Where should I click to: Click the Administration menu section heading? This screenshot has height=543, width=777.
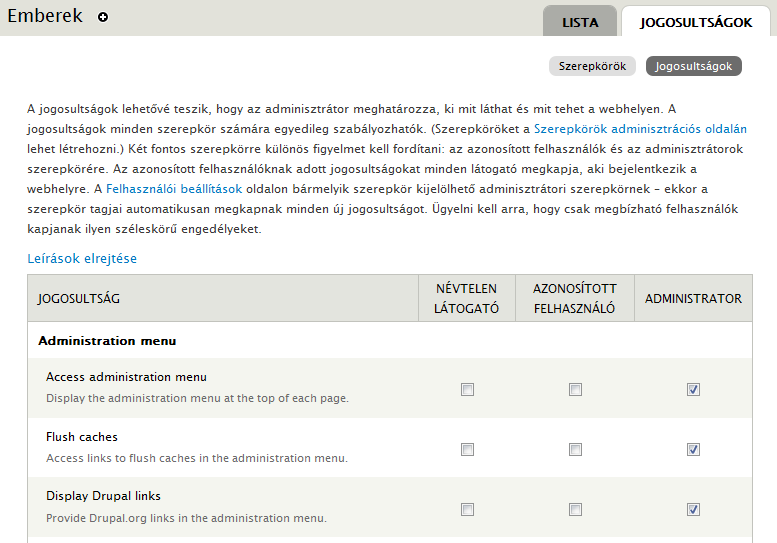[107, 341]
